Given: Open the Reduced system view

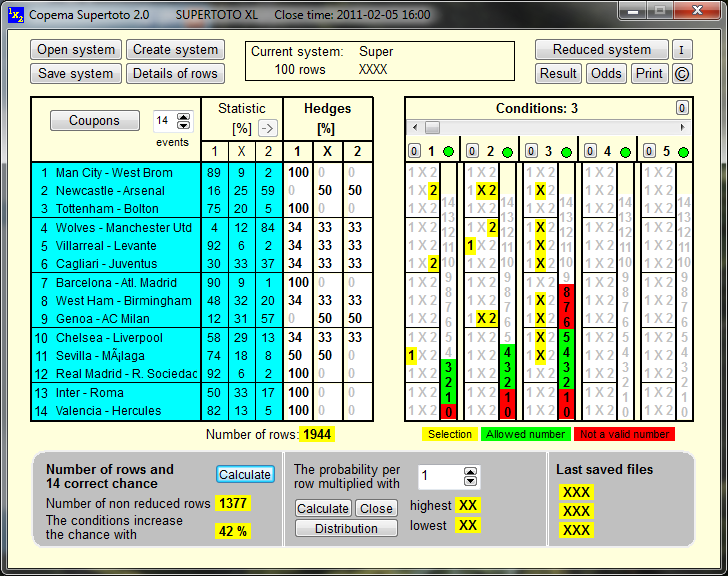Looking at the screenshot, I should click(602, 50).
